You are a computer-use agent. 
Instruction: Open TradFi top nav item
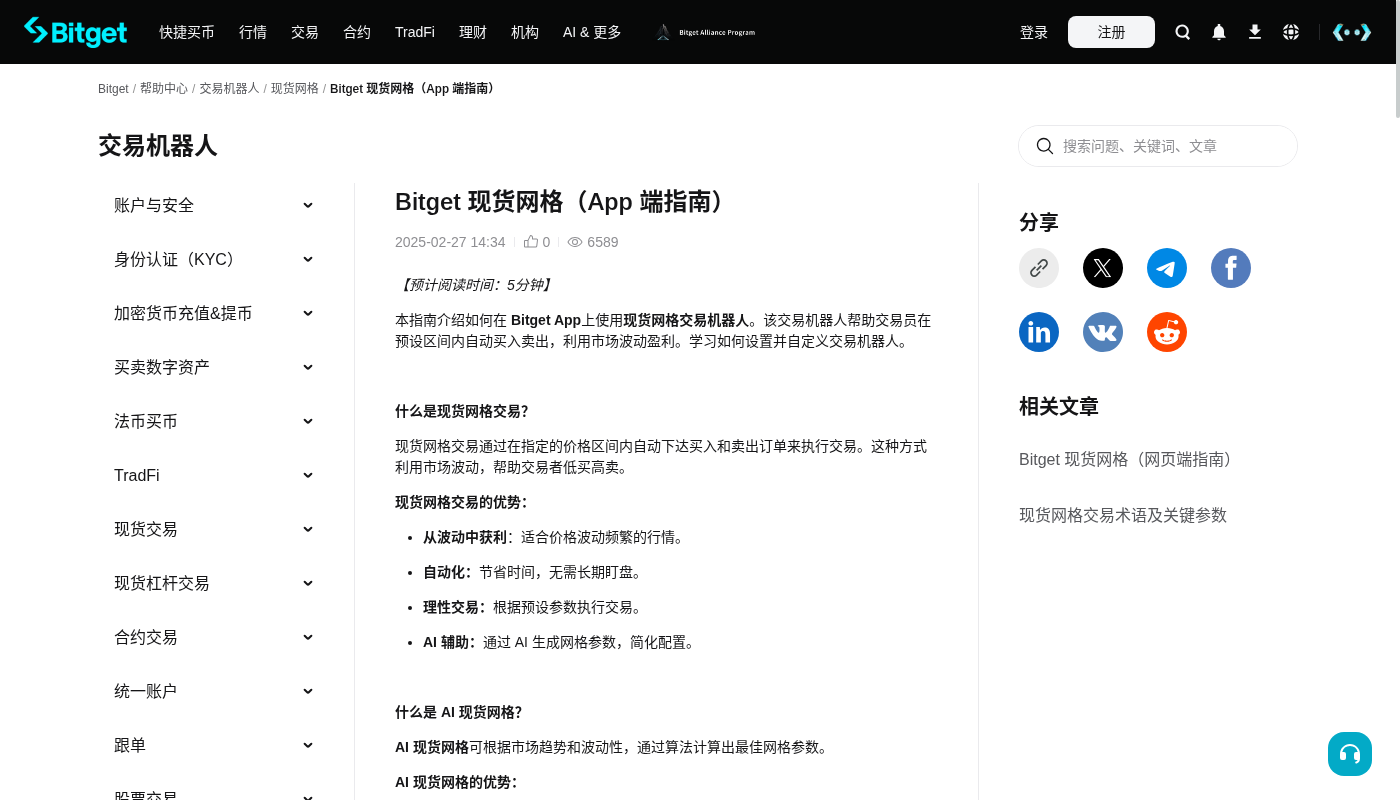[x=415, y=32]
